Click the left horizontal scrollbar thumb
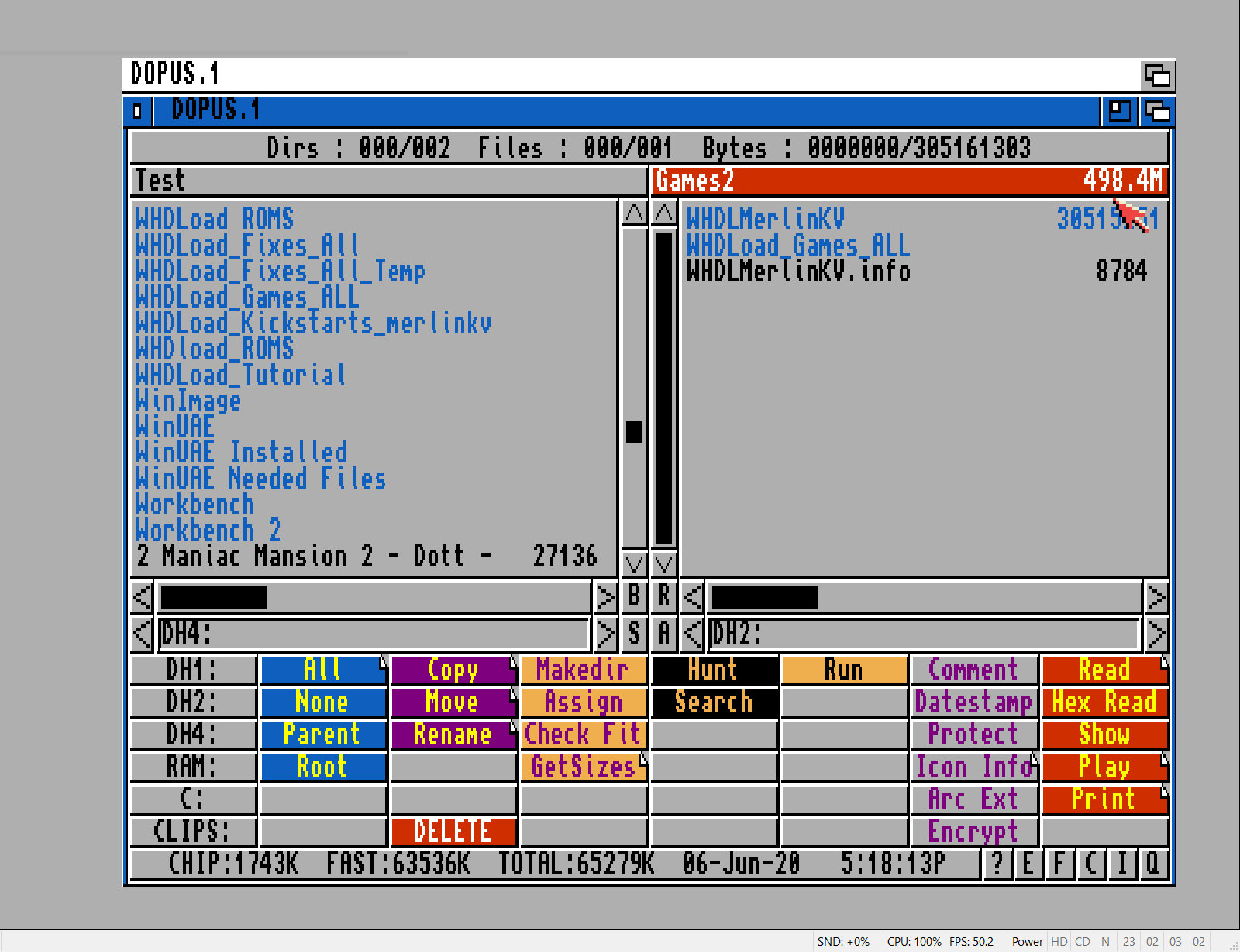The height and width of the screenshot is (952, 1240). pos(213,596)
